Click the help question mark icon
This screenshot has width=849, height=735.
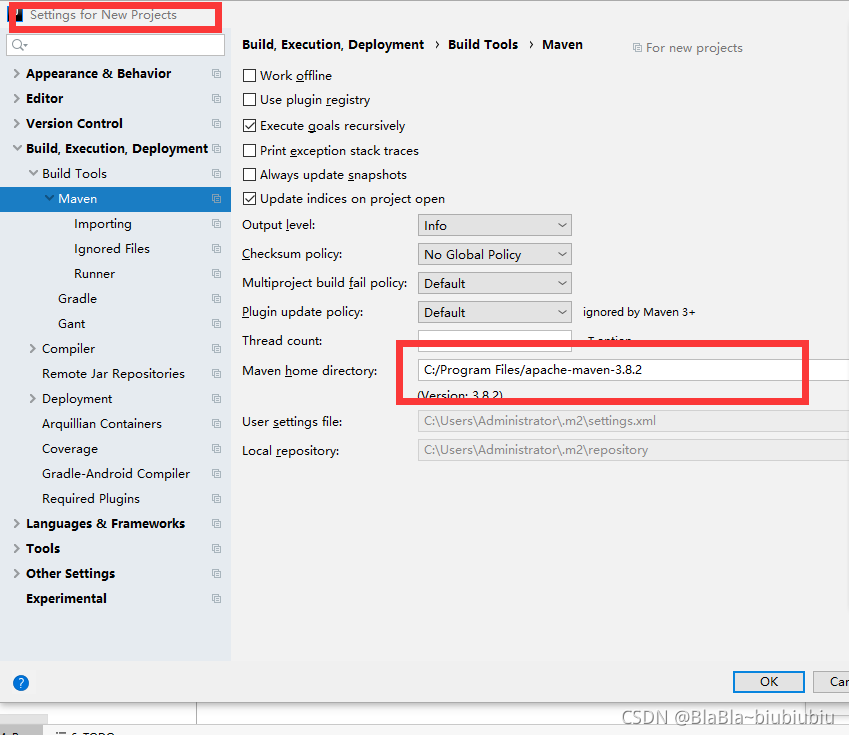pos(21,683)
